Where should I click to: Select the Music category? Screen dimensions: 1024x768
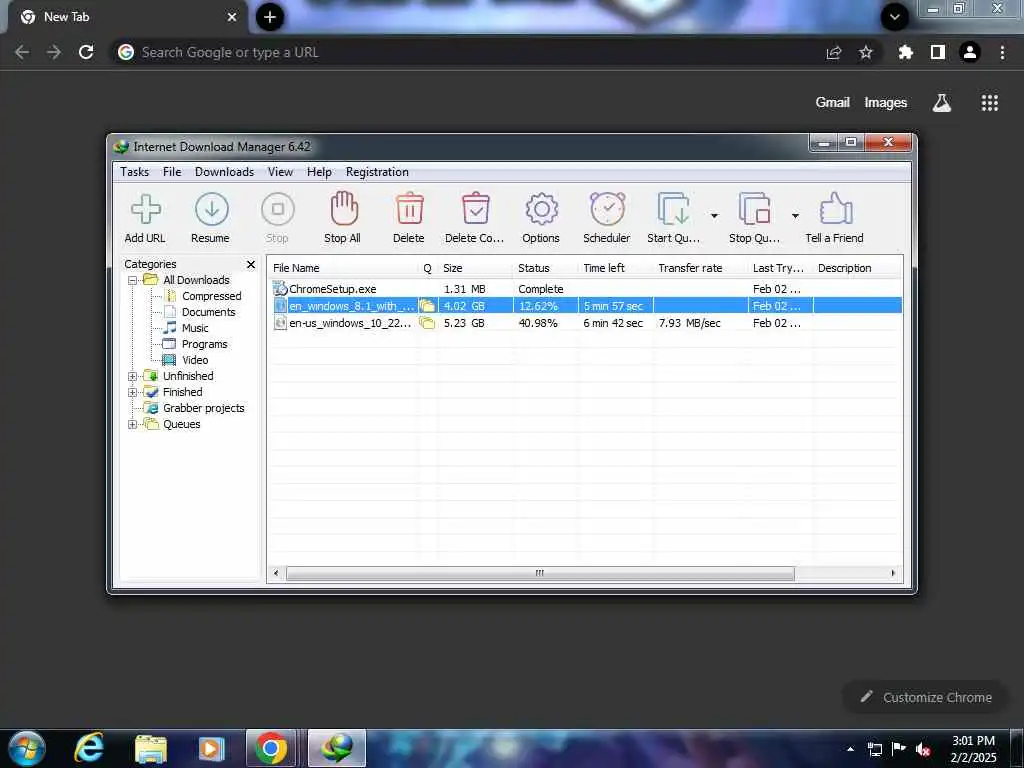[195, 328]
